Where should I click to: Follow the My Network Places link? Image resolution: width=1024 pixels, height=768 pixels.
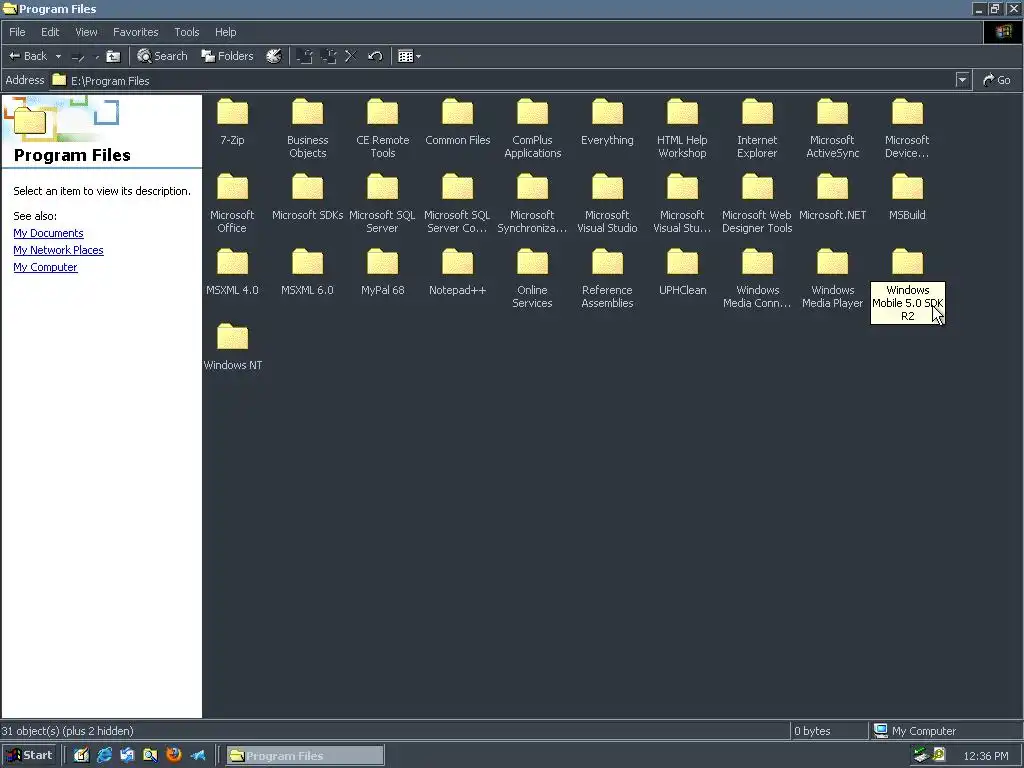58,250
